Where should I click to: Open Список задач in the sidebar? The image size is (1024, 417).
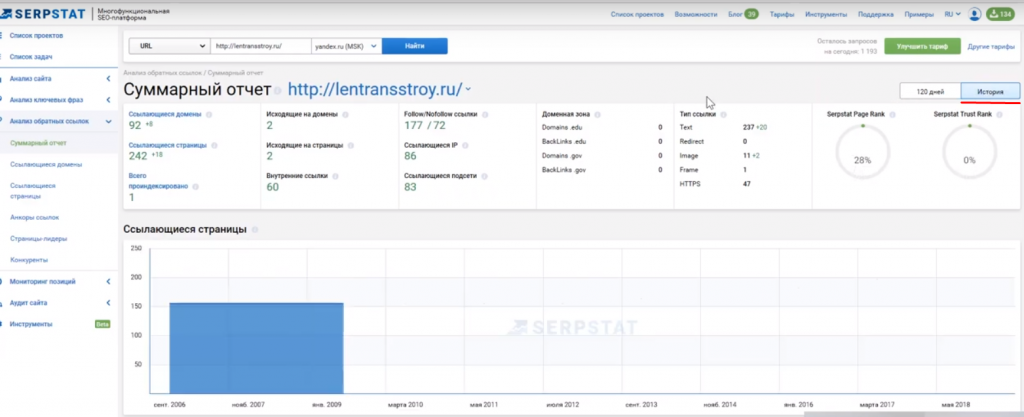point(31,57)
